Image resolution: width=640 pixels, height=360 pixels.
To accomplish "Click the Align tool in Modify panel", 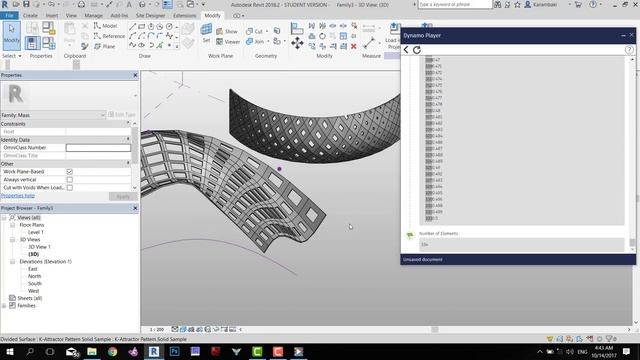I will [x=297, y=29].
